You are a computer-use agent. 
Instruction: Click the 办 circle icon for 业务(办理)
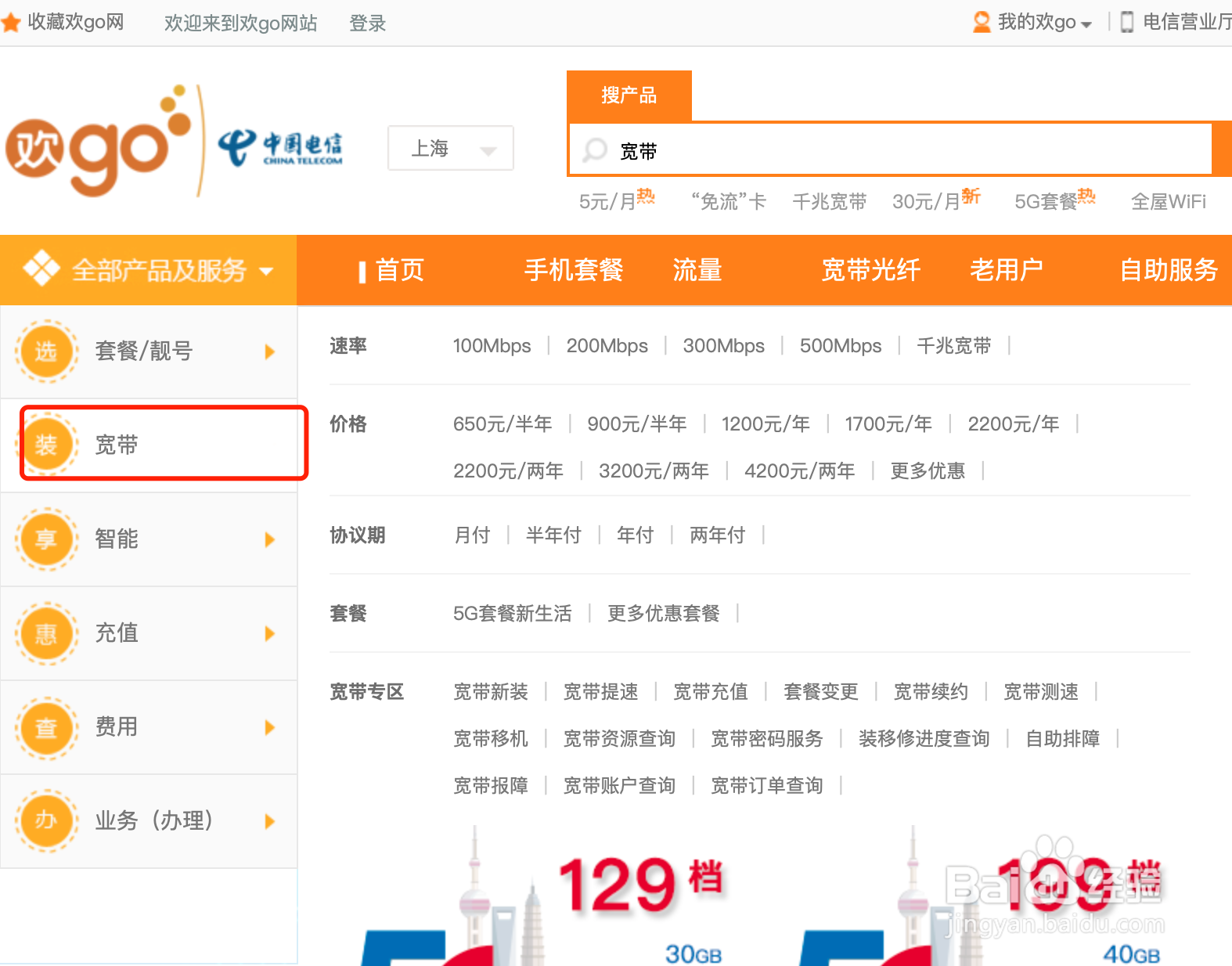tap(46, 820)
